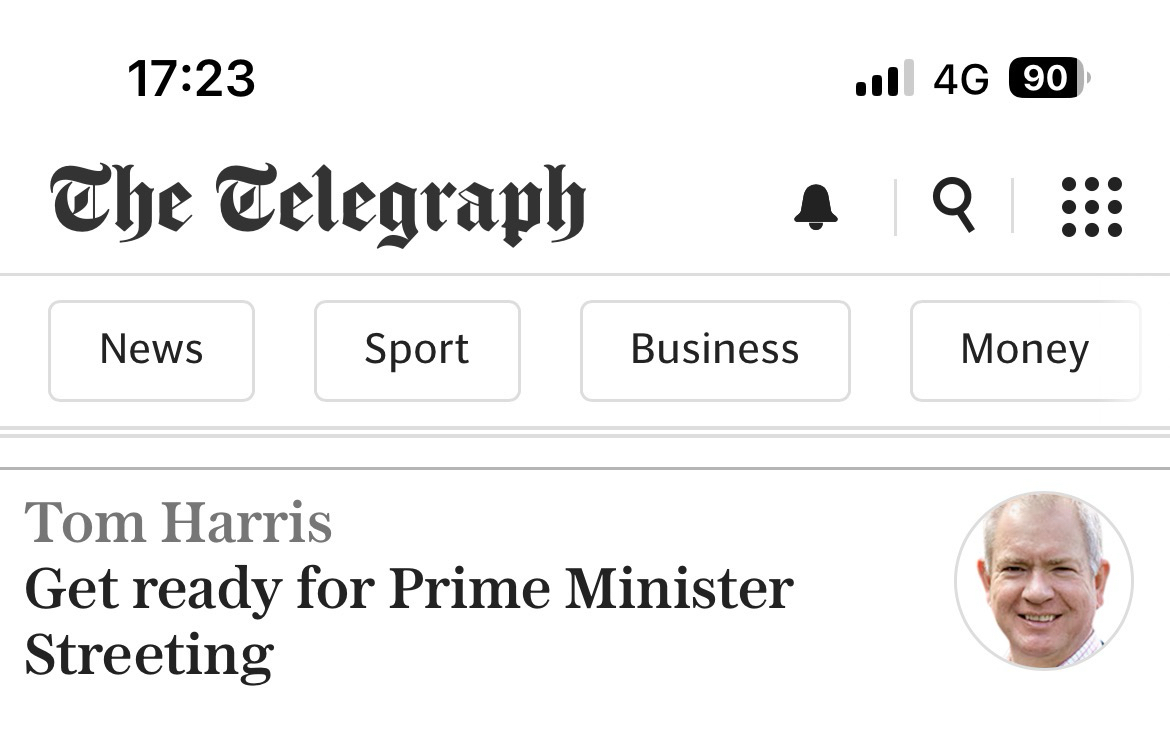Select the Business section tab
Screen dimensions: 1170x732
click(x=715, y=350)
